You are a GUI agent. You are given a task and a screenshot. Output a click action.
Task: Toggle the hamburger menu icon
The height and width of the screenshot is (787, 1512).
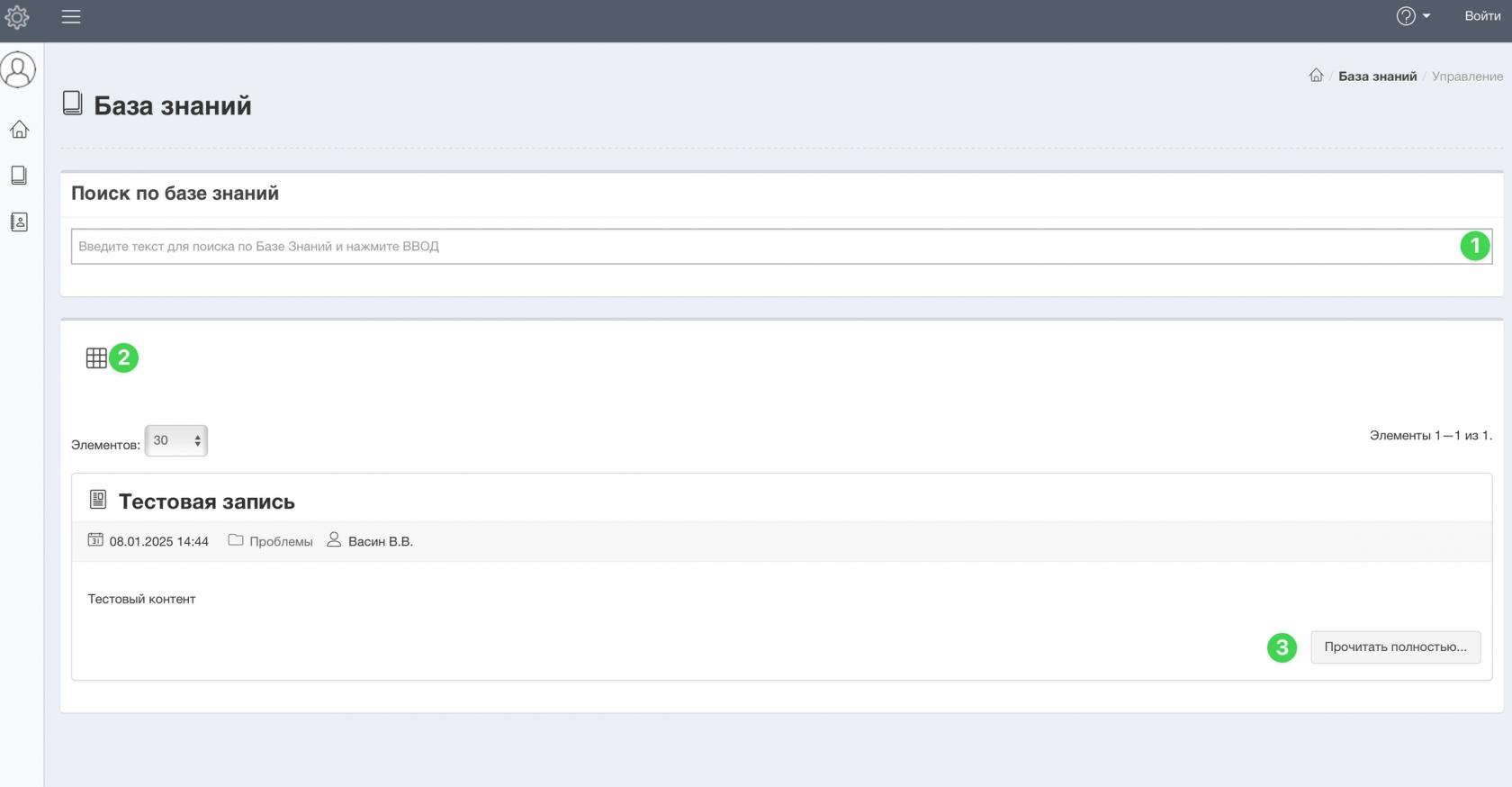click(x=71, y=17)
